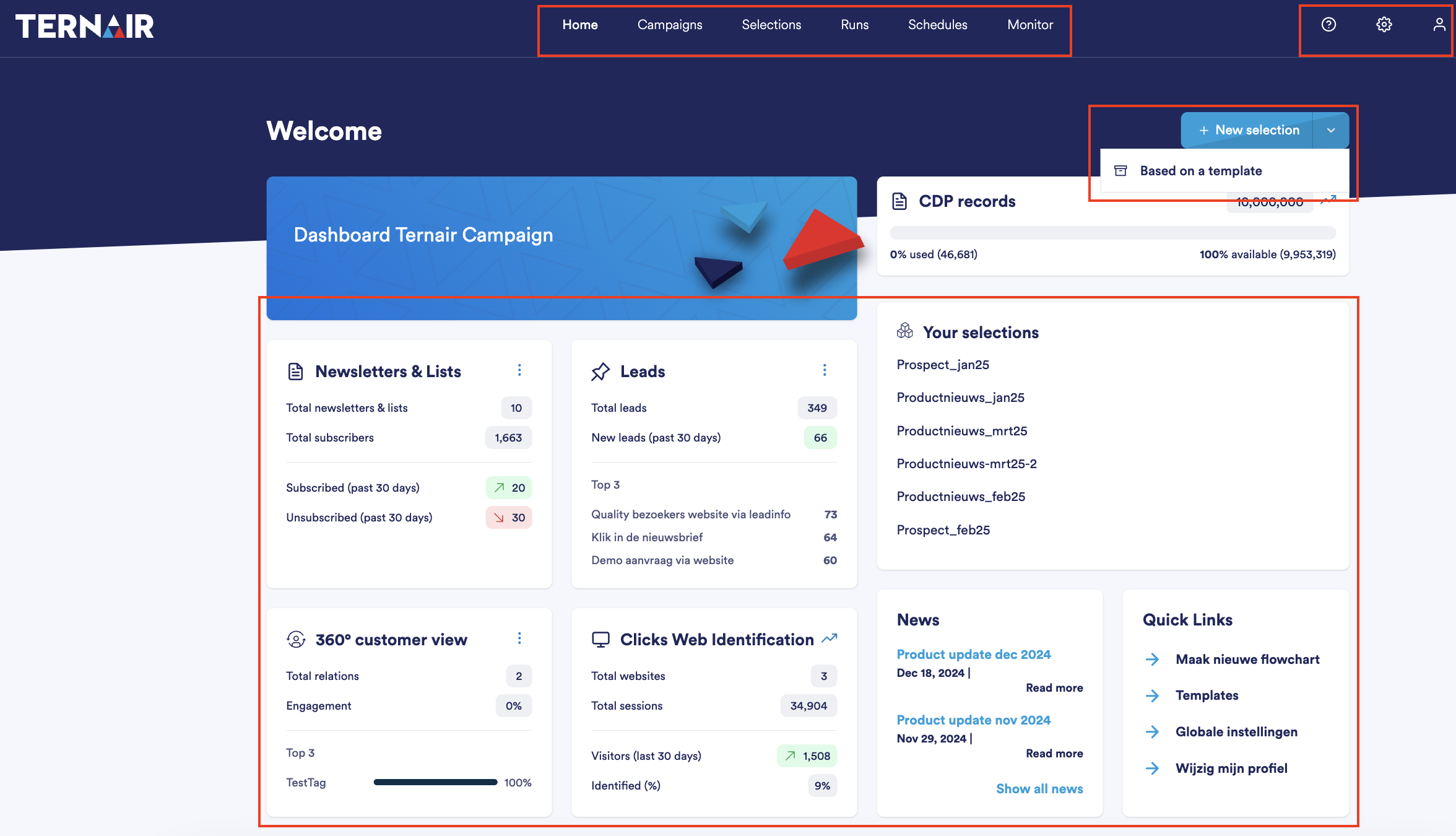Open Newsletters & Lists three-dot menu
Screen dimensions: 1456x836
click(x=519, y=370)
